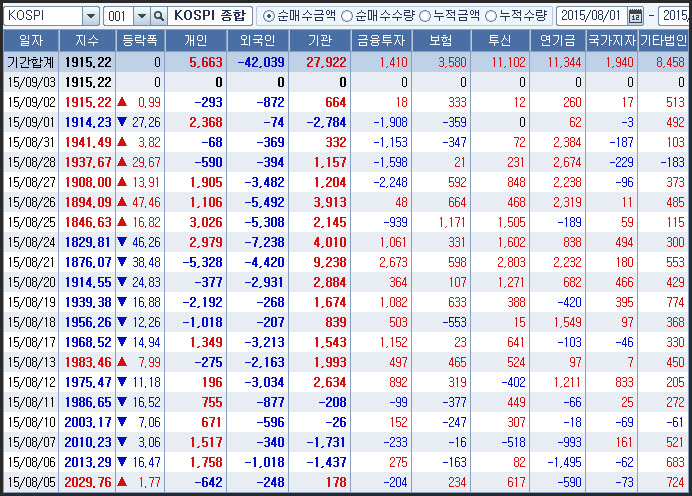Click the 15/09/01 date cell

coord(31,122)
